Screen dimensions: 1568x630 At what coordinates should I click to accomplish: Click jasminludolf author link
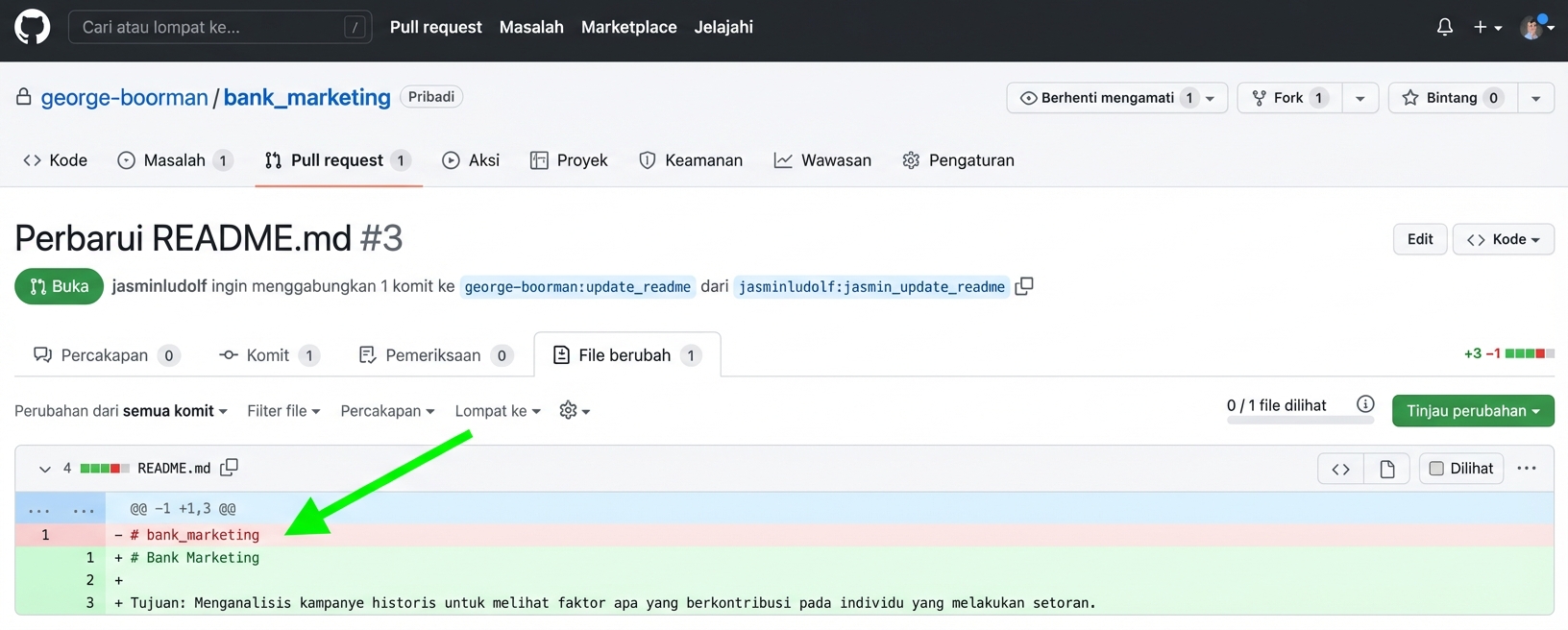coord(159,286)
